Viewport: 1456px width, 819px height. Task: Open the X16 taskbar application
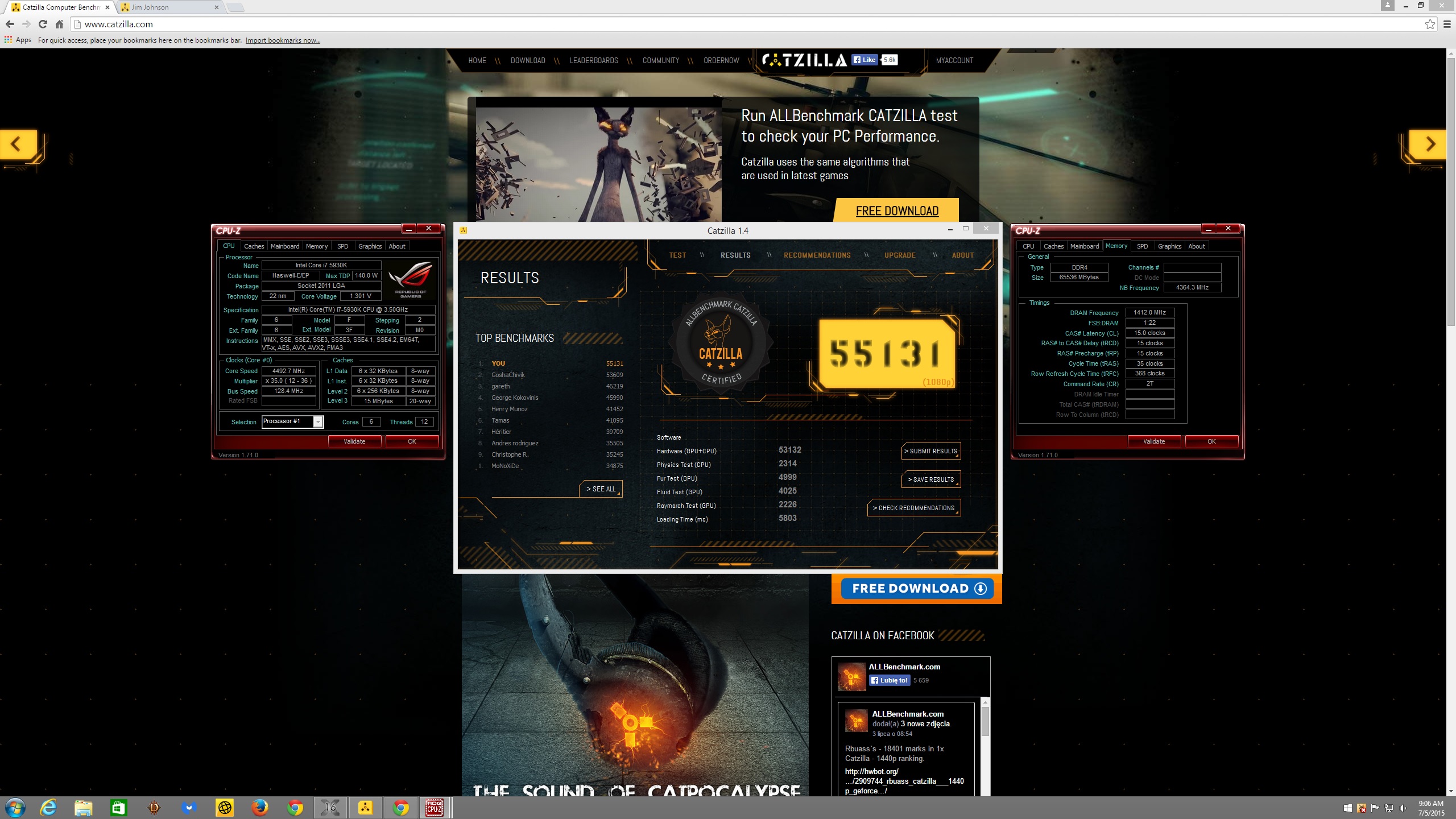[x=330, y=808]
